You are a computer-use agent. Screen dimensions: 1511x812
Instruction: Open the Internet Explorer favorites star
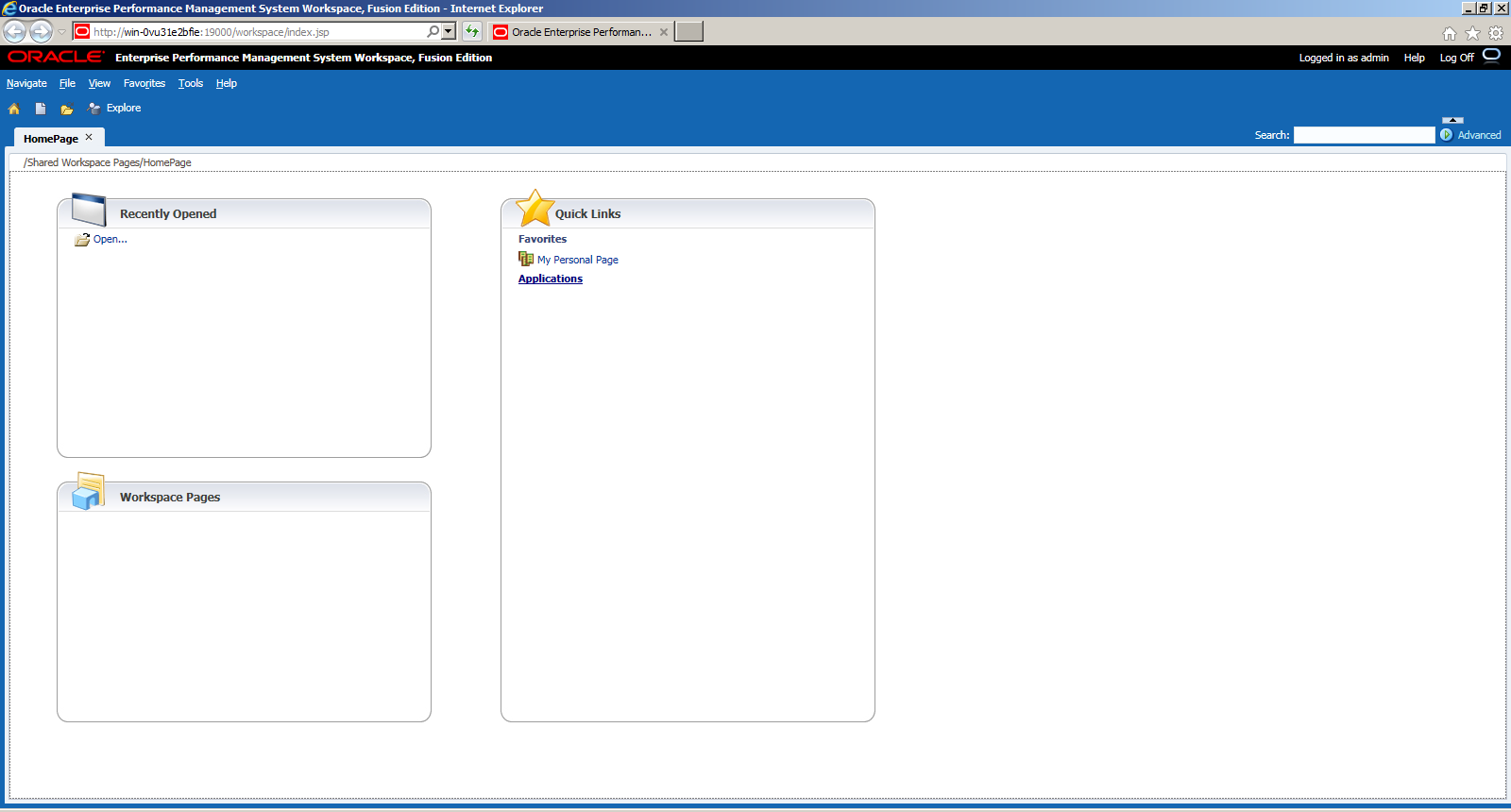coord(1472,33)
